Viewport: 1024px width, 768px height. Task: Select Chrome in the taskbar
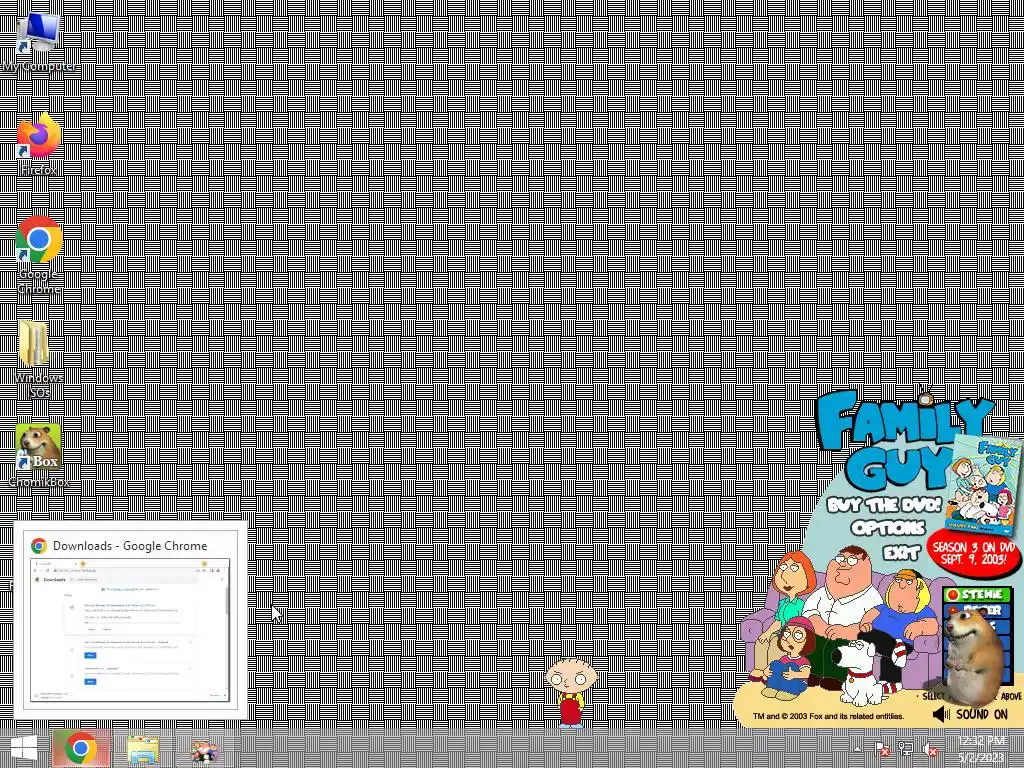81,748
